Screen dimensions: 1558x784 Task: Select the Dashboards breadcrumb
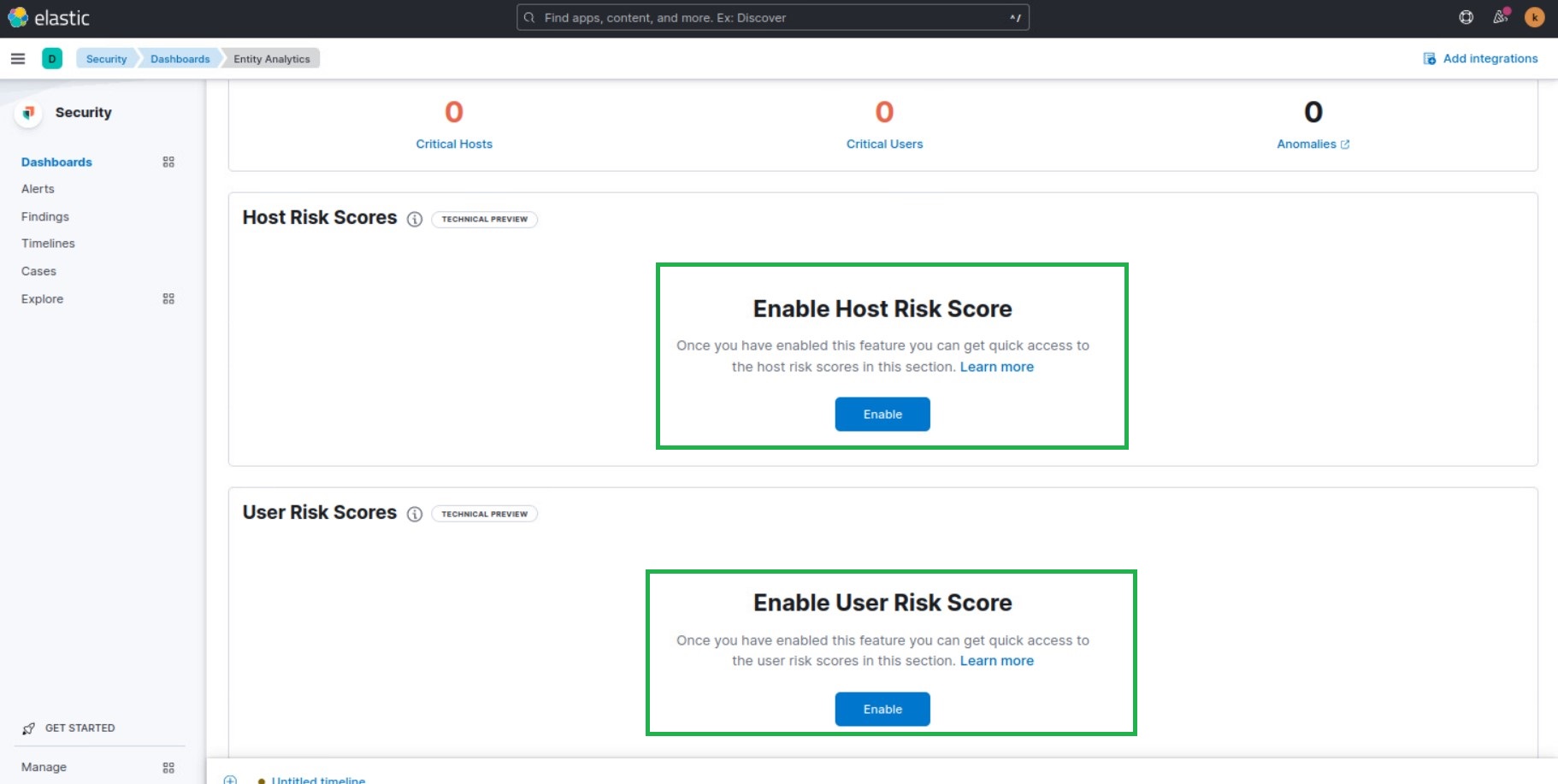tap(180, 58)
